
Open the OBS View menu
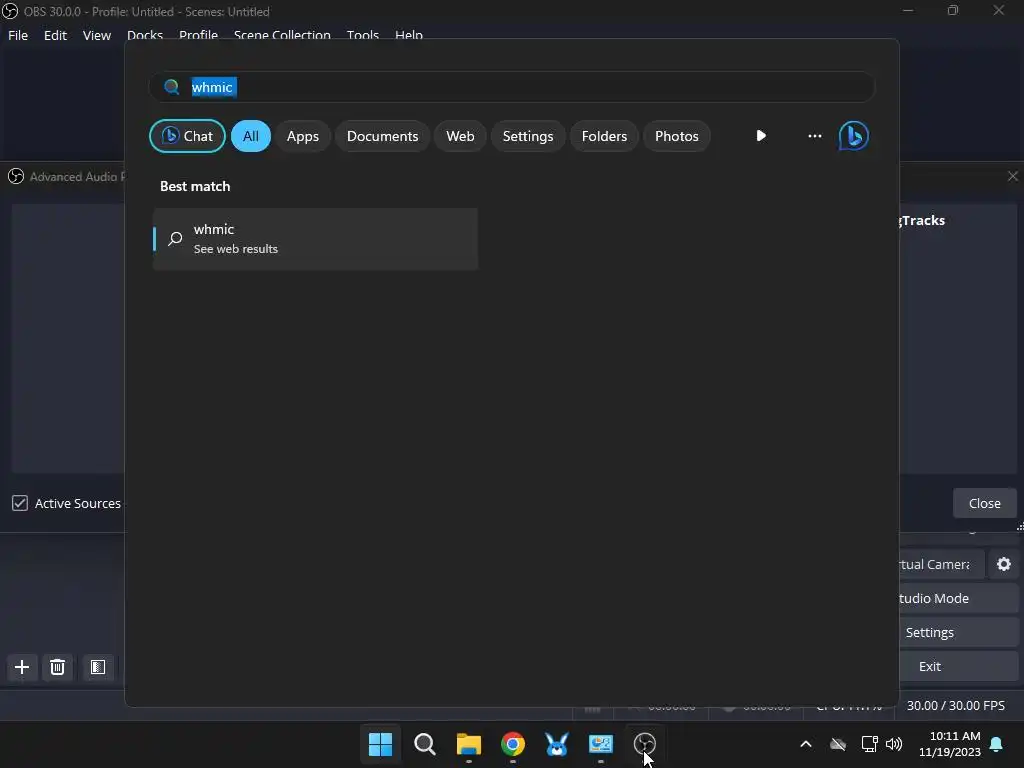(x=97, y=35)
